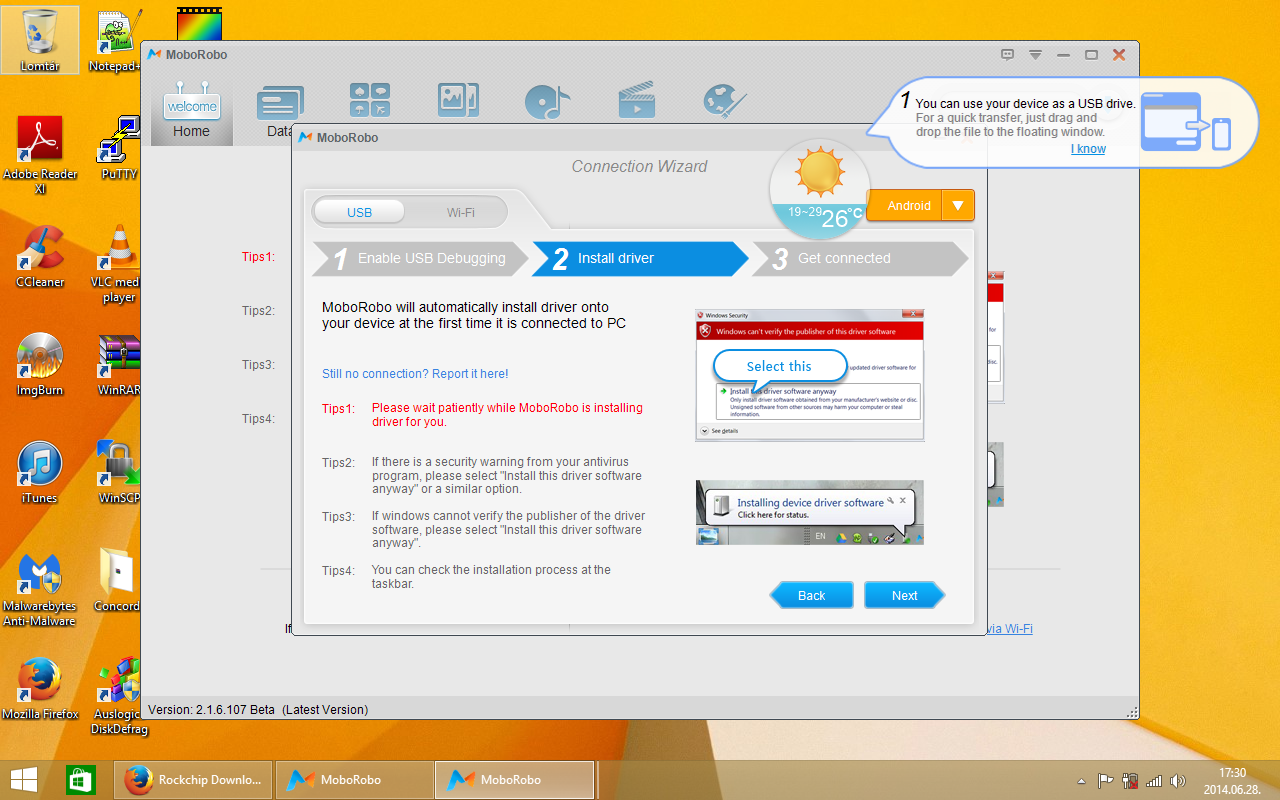Screen dimensions: 1280x800
Task: Open the Video clapperboard icon
Action: click(x=636, y=100)
